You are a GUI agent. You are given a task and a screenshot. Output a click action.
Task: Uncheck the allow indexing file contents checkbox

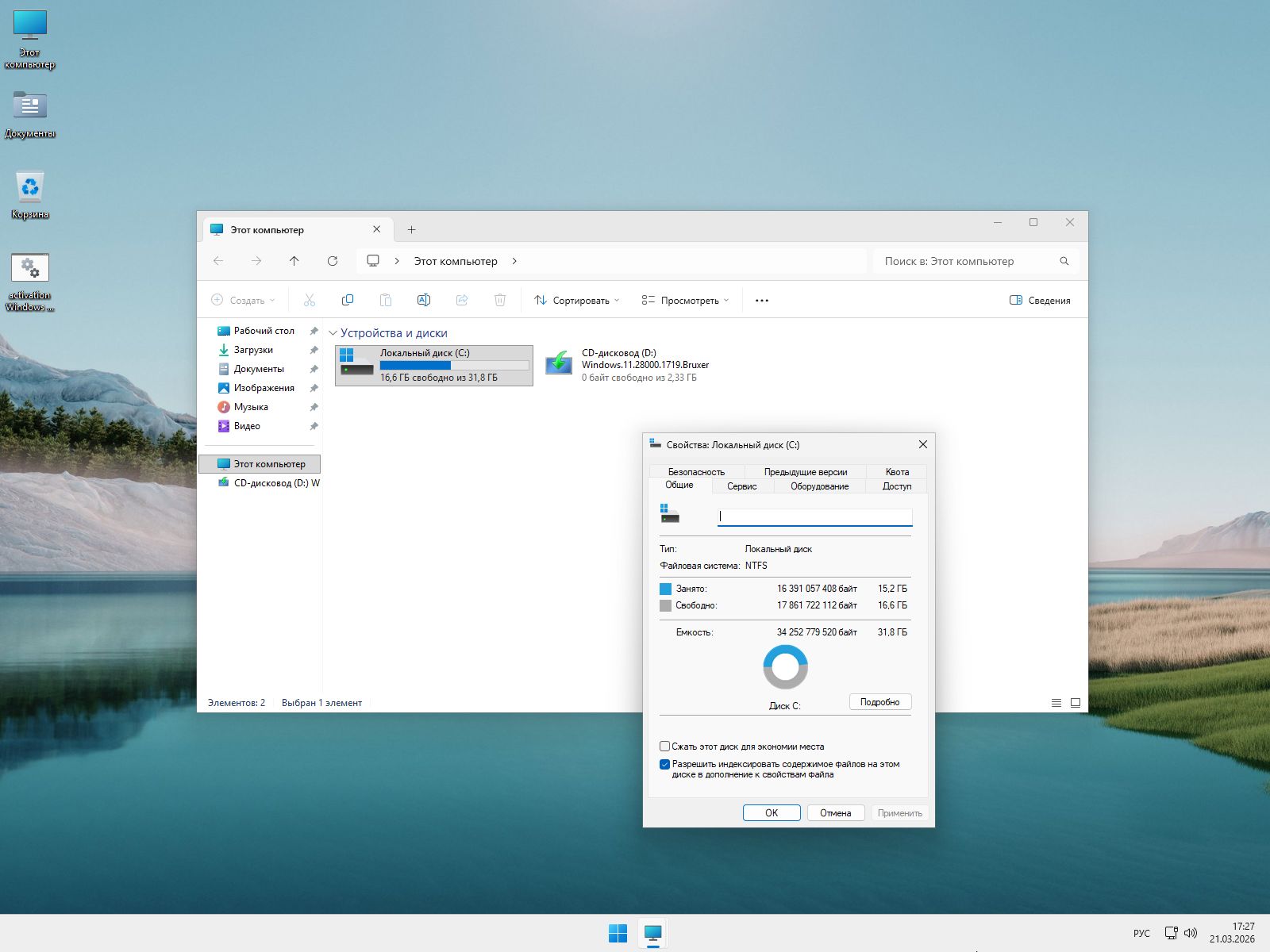tap(665, 765)
